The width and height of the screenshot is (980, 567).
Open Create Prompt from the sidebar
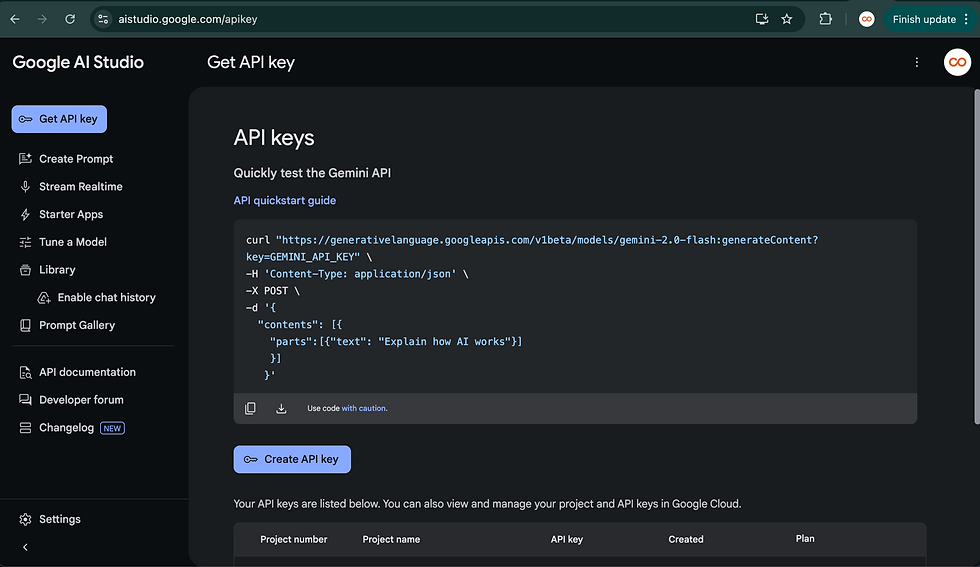pos(76,159)
